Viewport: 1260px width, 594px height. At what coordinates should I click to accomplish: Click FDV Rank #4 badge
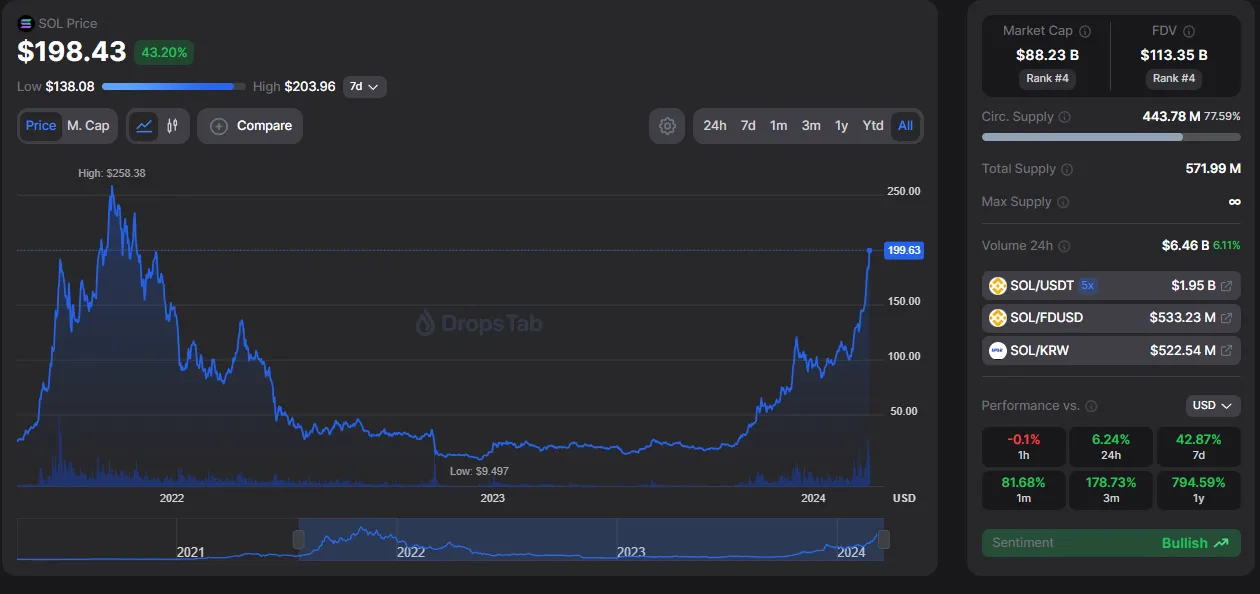point(1174,78)
